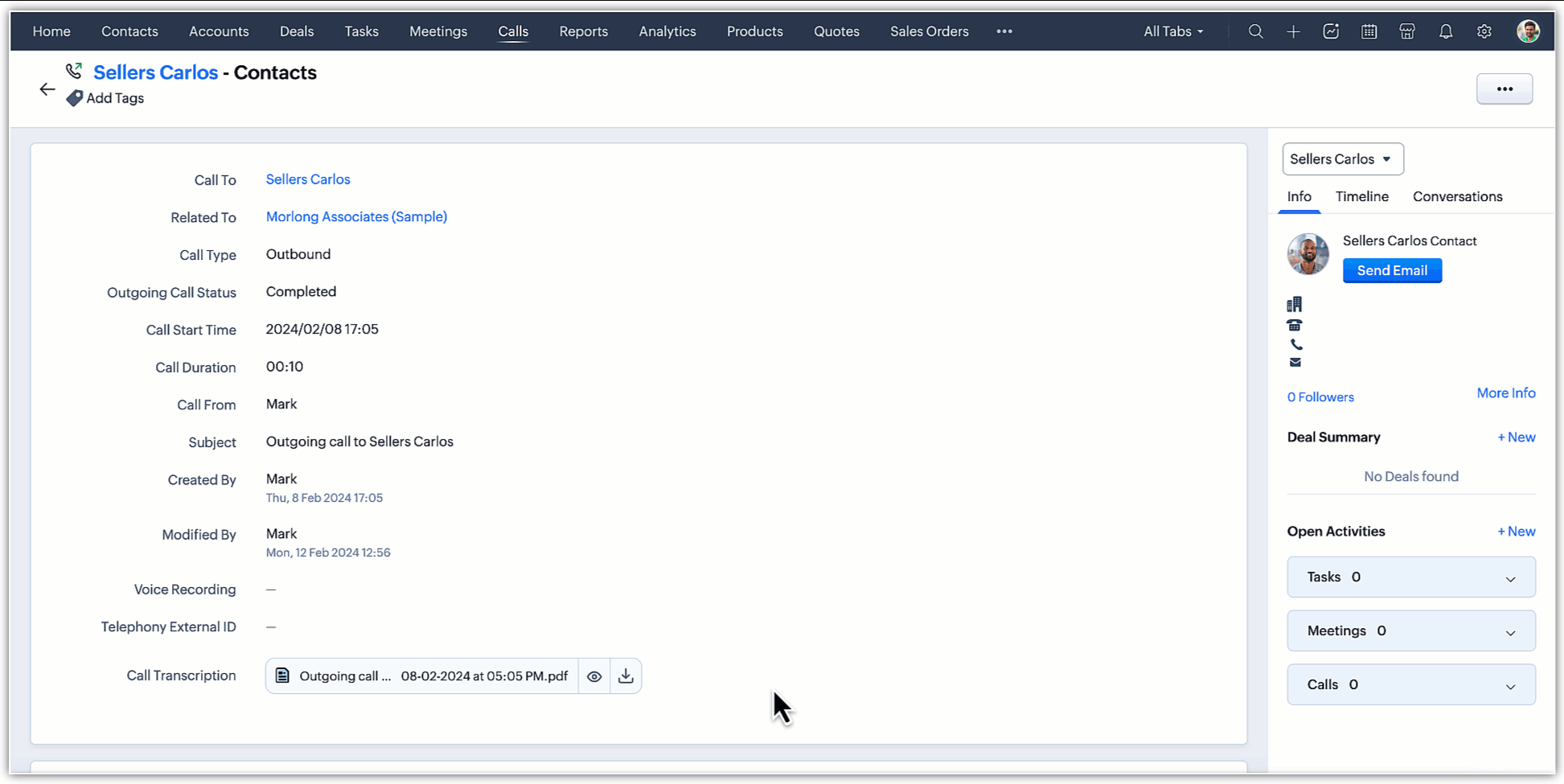Image resolution: width=1564 pixels, height=784 pixels.
Task: Click the Send Email button
Action: (1392, 271)
